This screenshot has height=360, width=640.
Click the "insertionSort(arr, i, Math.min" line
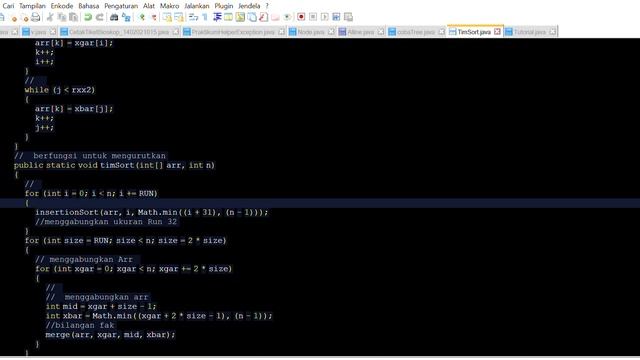point(152,212)
